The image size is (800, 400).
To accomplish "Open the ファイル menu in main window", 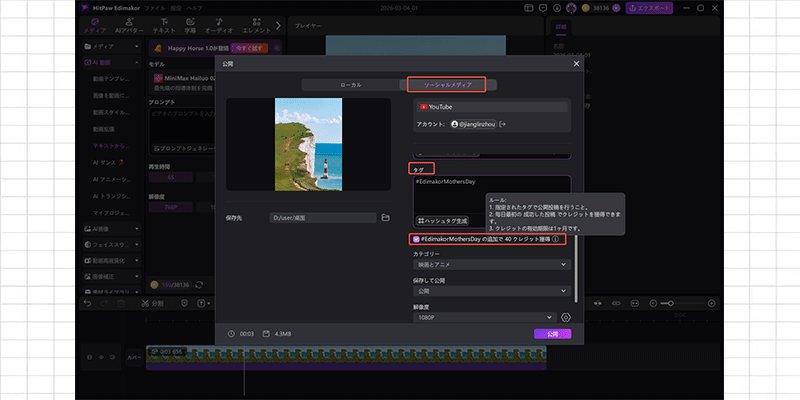I will [155, 8].
